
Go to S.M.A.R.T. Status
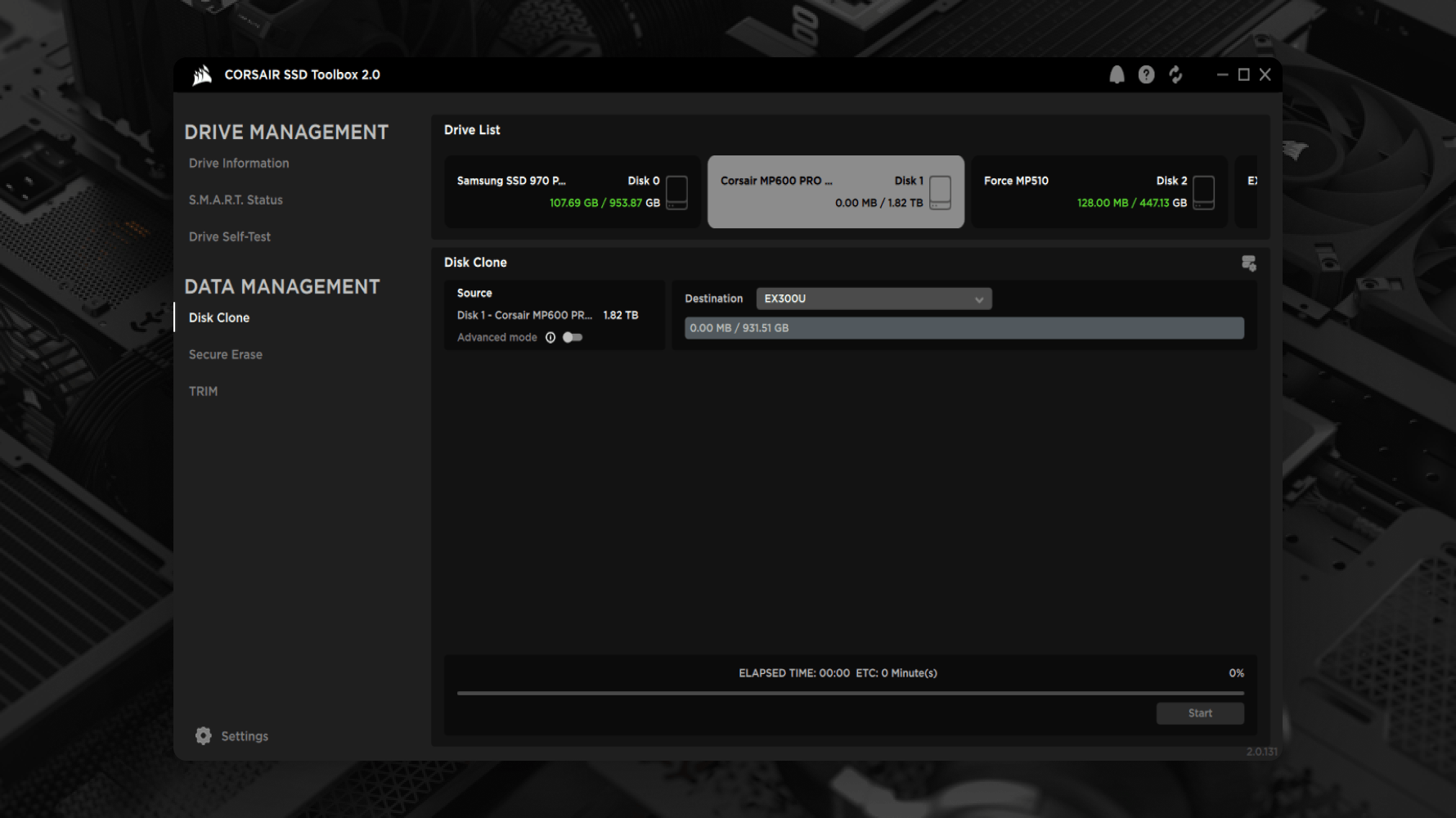pos(236,200)
